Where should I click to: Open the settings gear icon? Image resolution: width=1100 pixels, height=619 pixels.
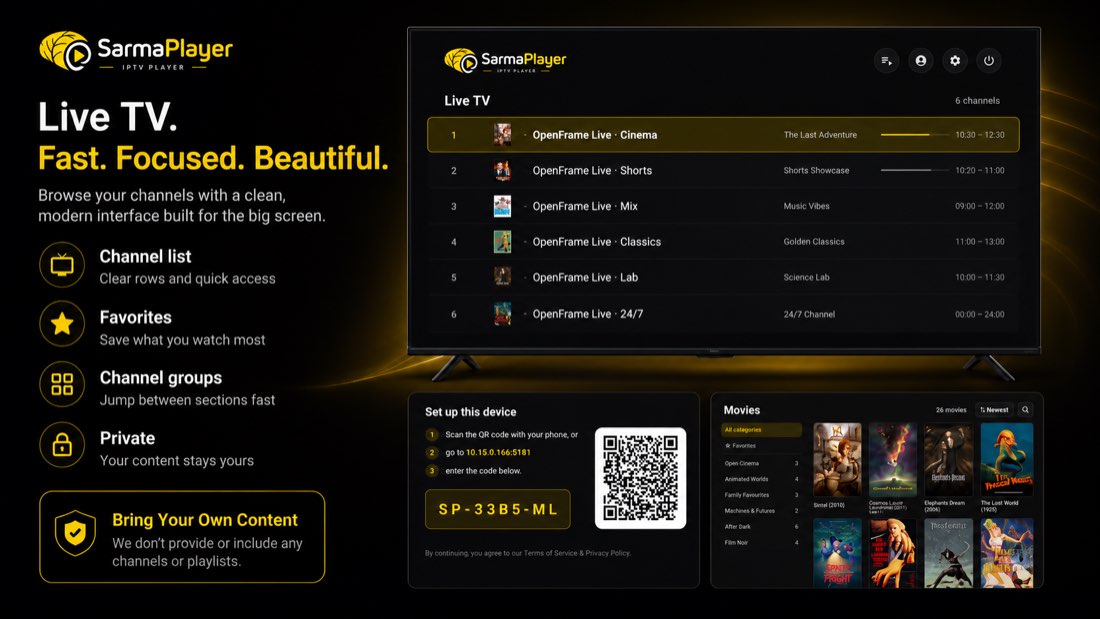955,60
